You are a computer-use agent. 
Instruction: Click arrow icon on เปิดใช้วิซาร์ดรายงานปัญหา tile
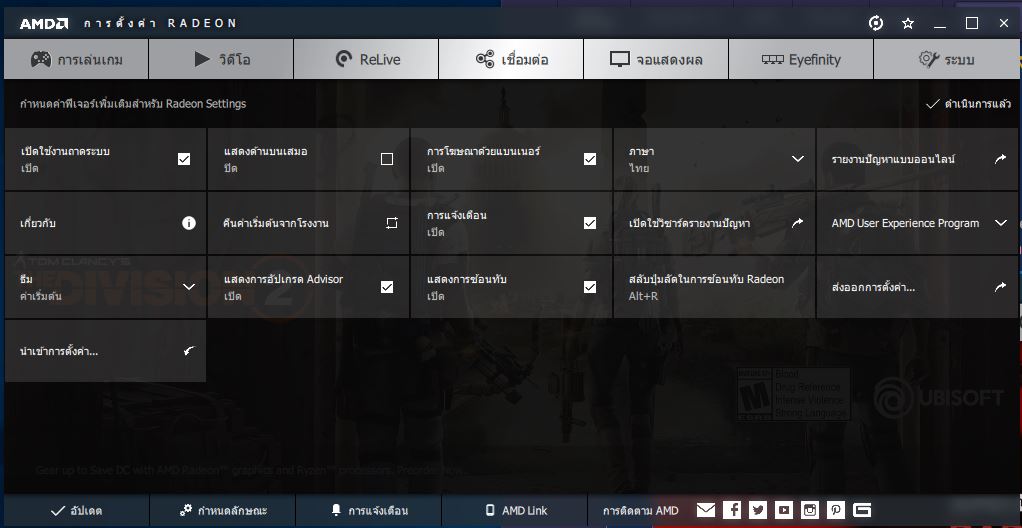(x=797, y=223)
